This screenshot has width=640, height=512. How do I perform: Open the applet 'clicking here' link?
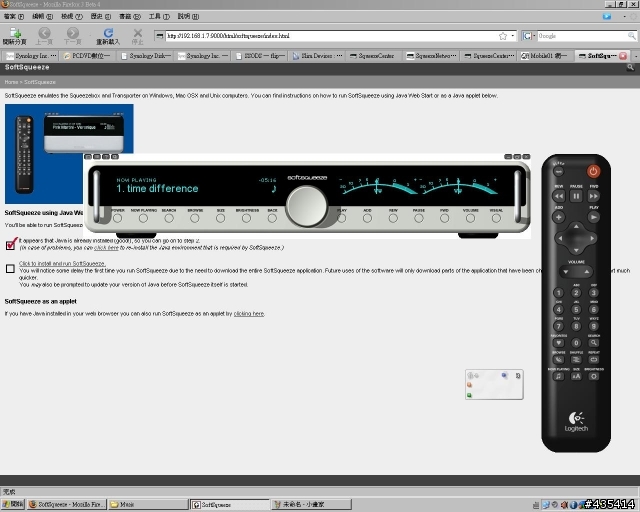pyautogui.click(x=249, y=314)
